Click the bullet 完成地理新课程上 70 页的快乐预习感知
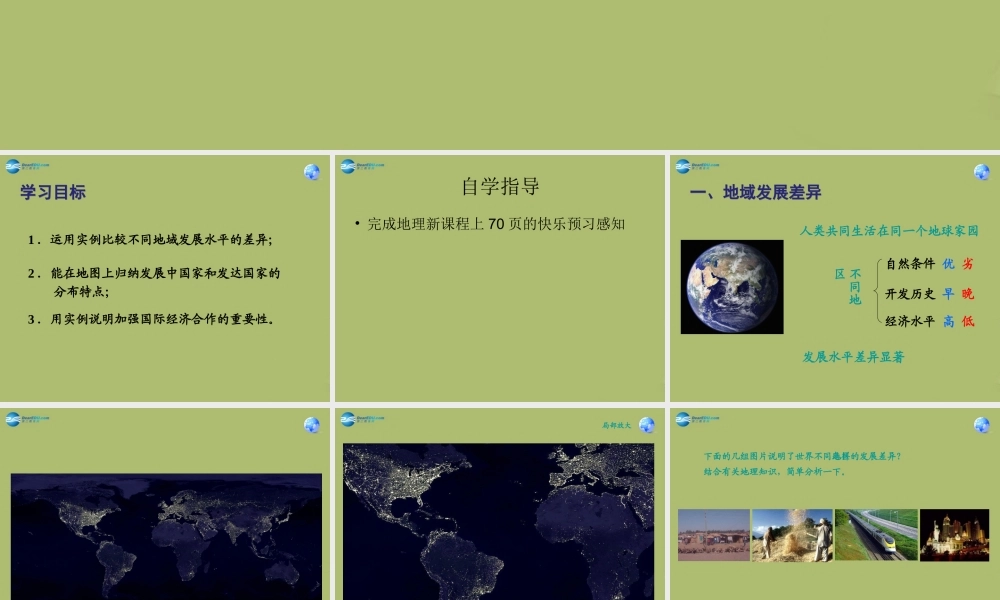 (x=490, y=224)
